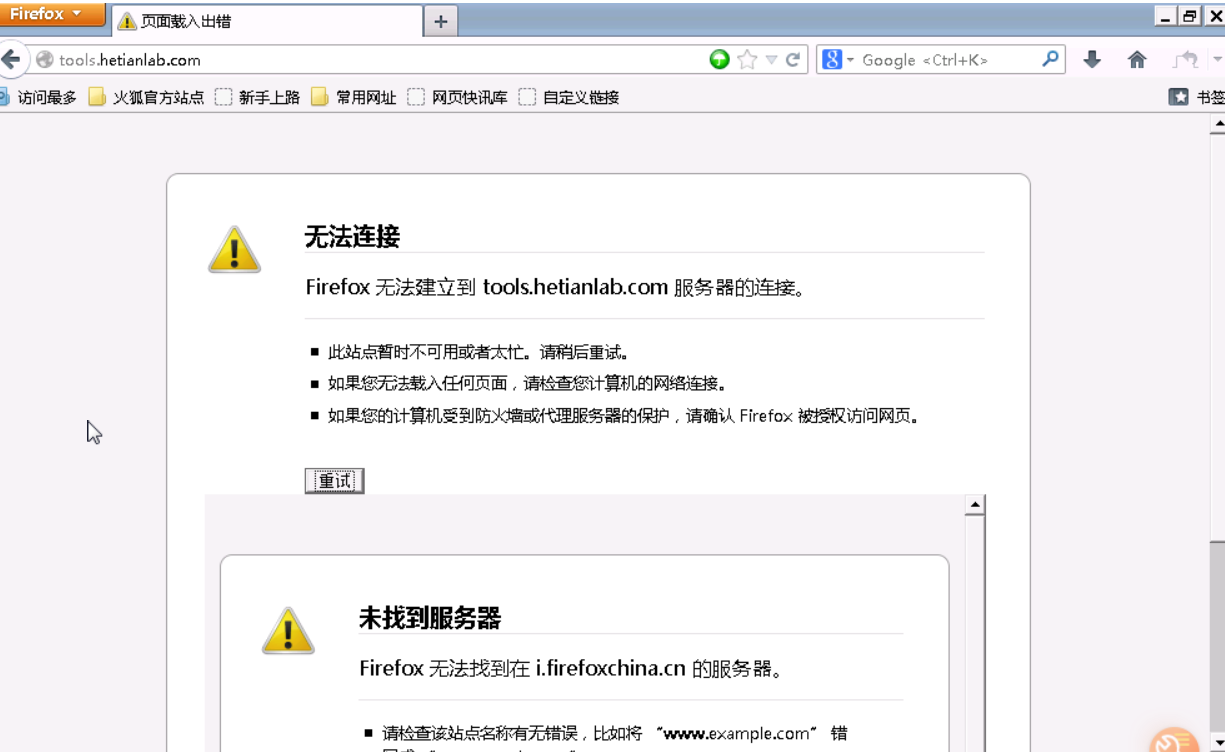Open a new tab with plus button
The height and width of the screenshot is (752, 1225).
click(441, 21)
